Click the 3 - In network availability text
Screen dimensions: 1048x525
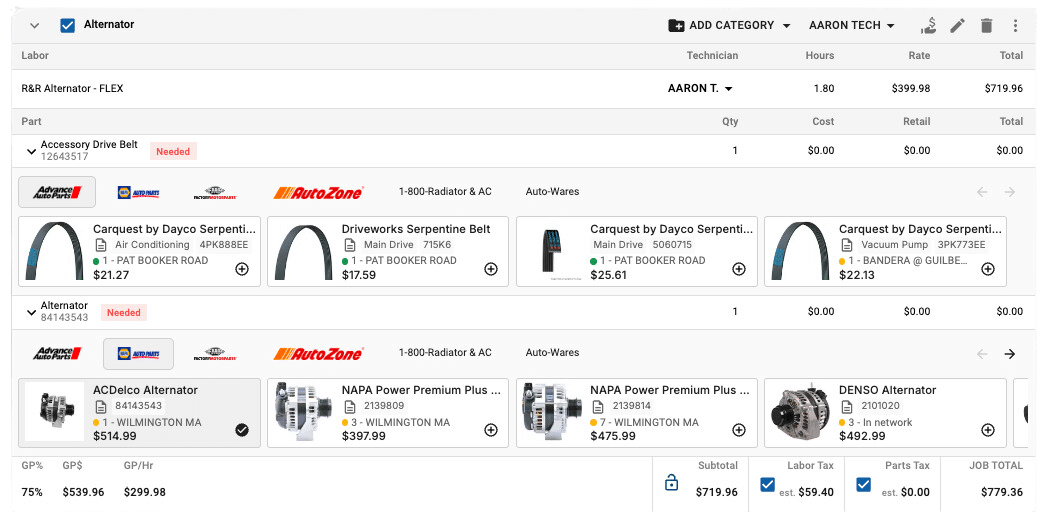[x=880, y=423]
